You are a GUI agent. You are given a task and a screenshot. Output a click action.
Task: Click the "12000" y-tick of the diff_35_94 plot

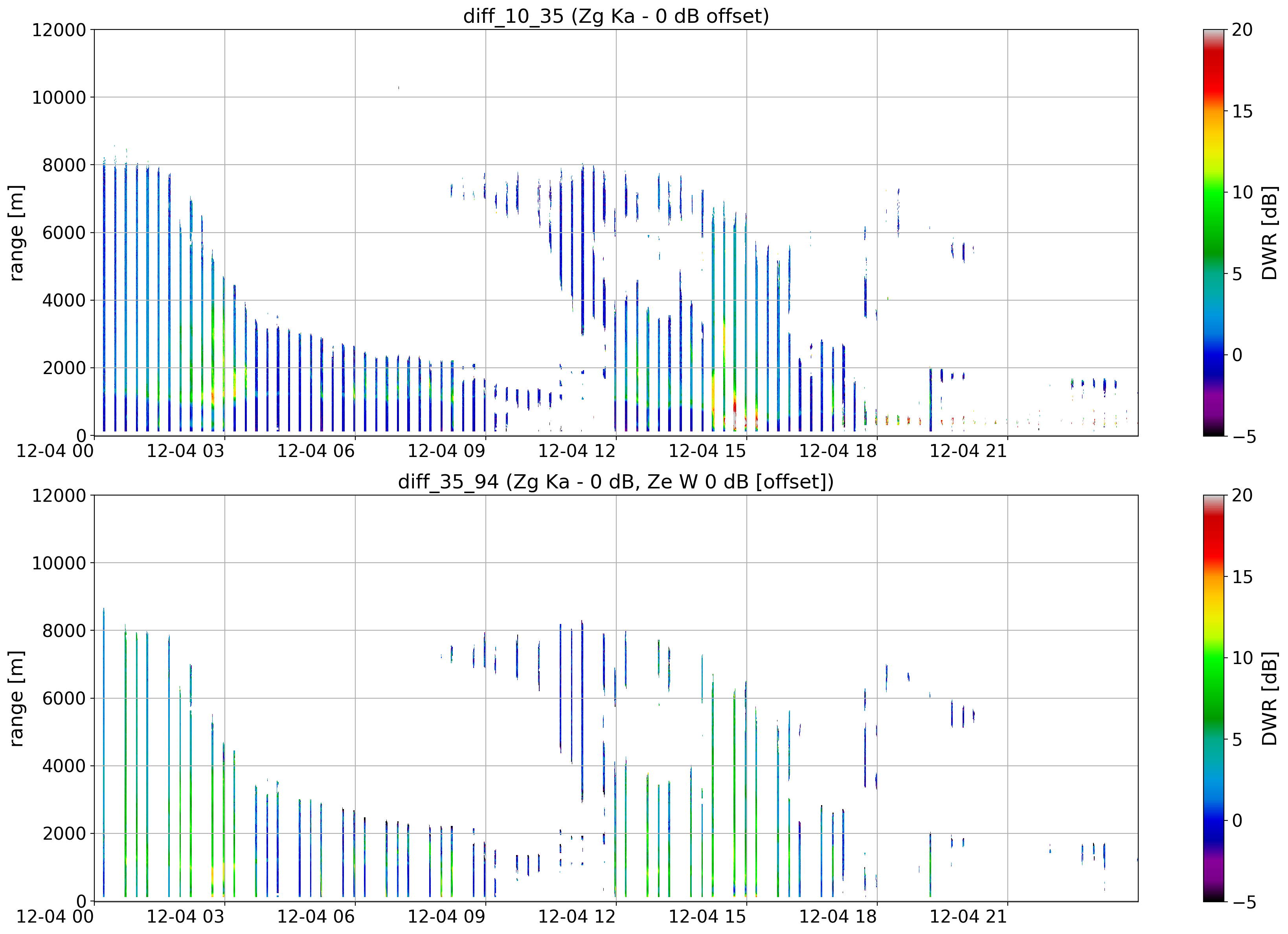59,495
